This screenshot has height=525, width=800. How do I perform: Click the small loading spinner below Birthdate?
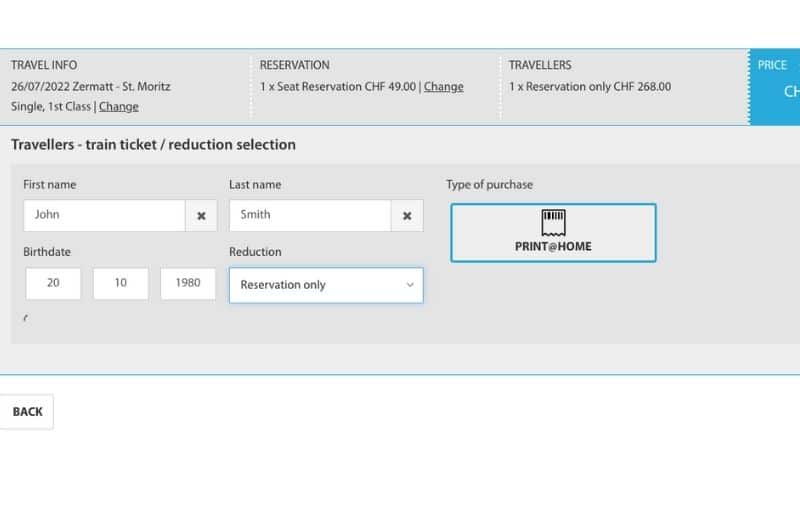(x=26, y=318)
